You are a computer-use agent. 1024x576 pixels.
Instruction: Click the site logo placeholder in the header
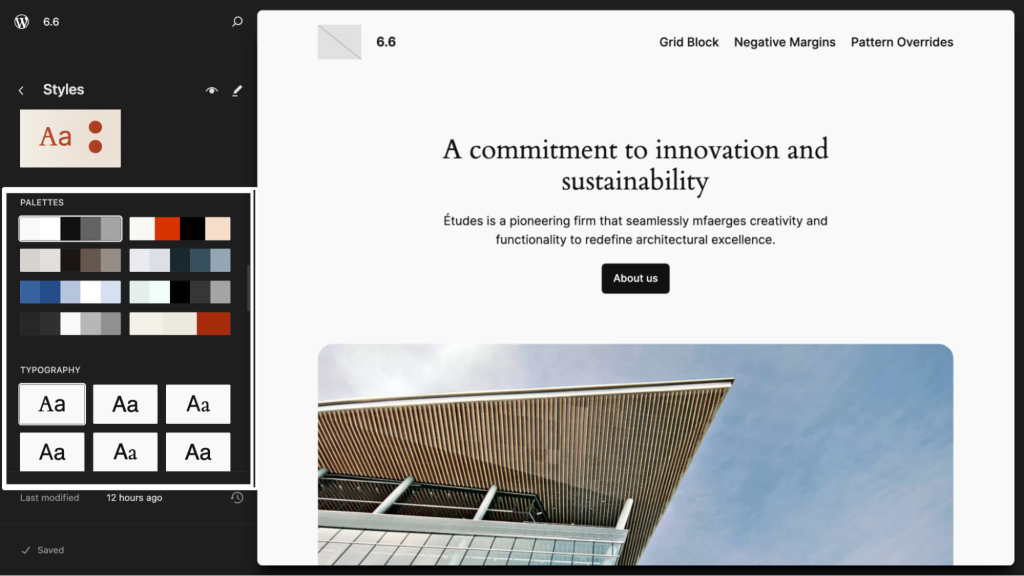tap(339, 42)
